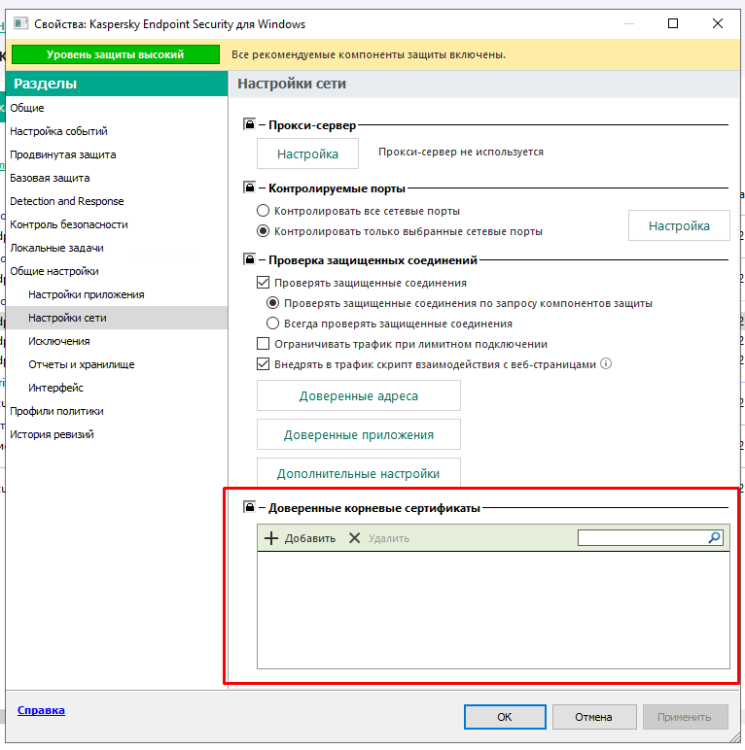Viewport: 745px width, 750px height.
Task: Open Базовая защита section
Action: click(116, 178)
